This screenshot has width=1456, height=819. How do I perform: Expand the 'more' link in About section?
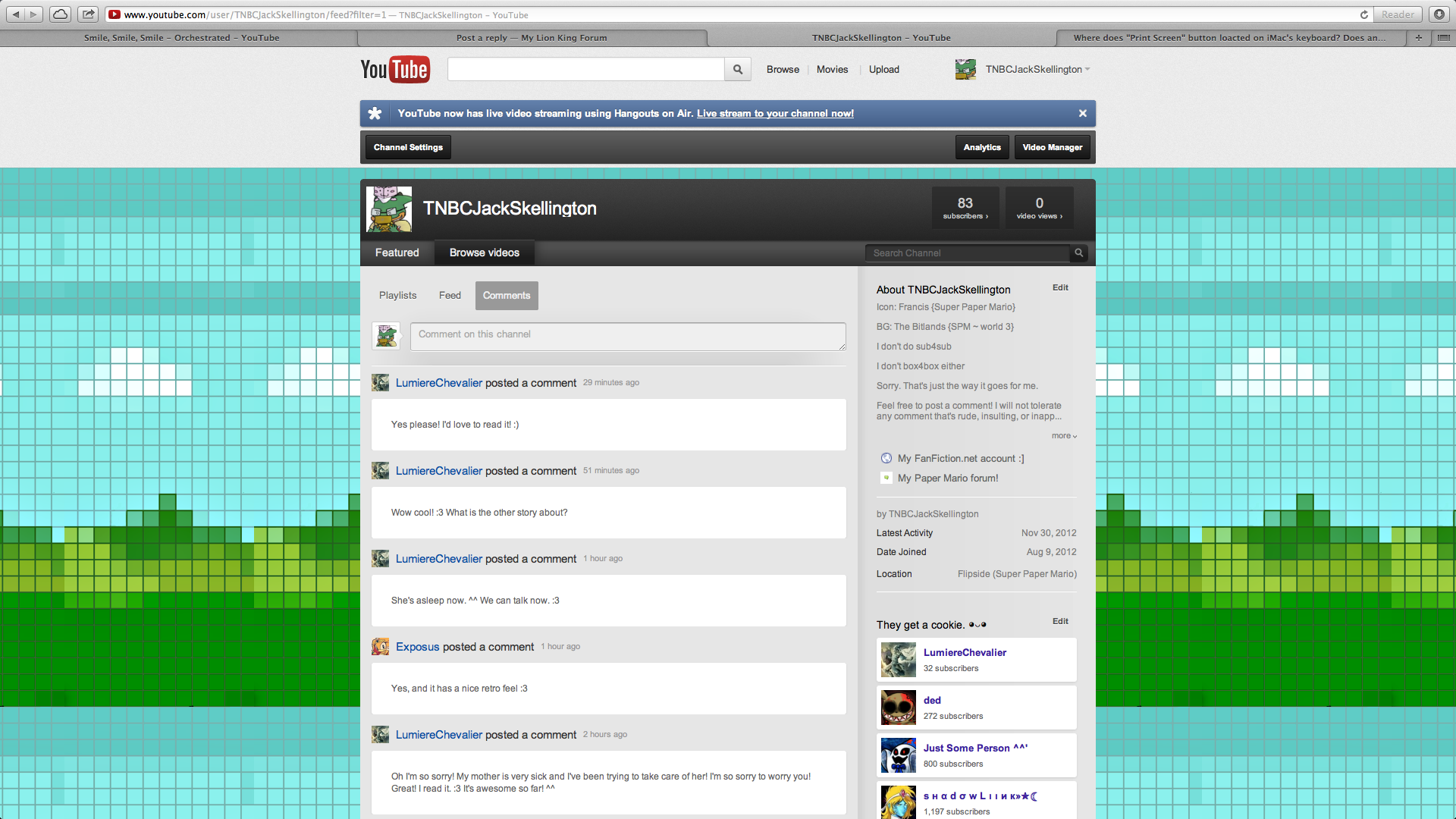coord(1064,436)
